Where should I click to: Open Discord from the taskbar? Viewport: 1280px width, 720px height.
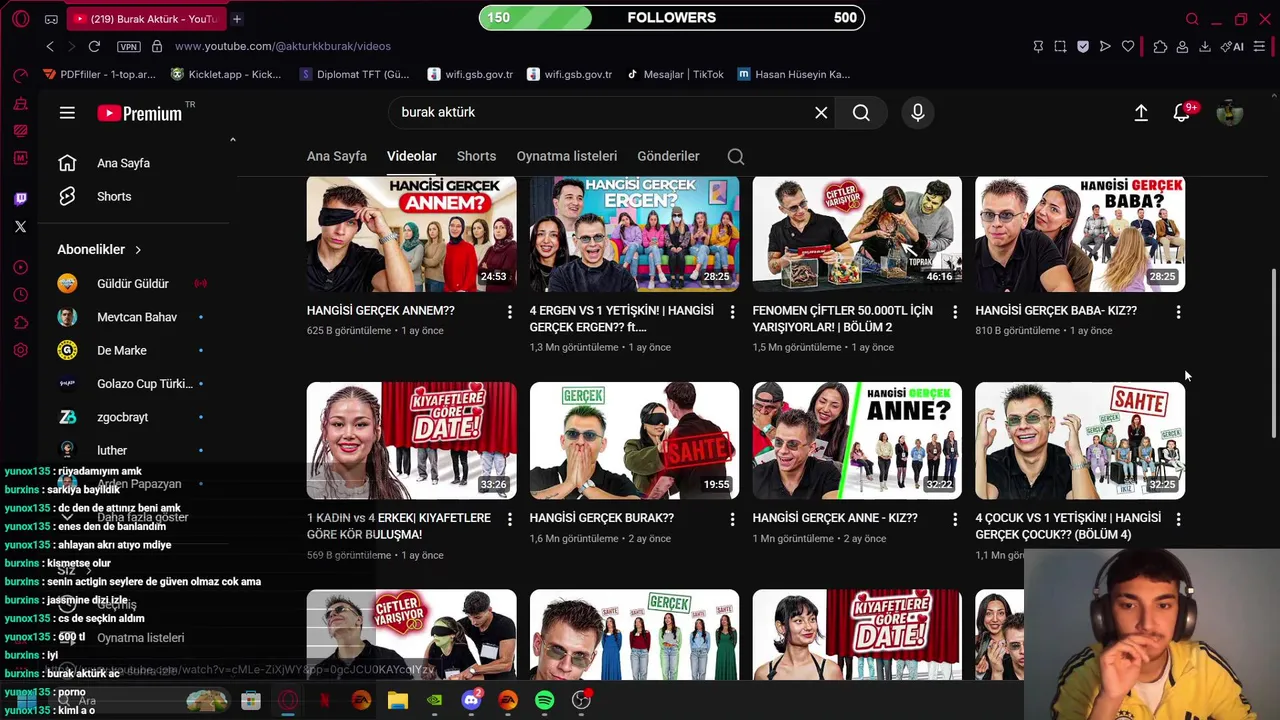coord(471,700)
